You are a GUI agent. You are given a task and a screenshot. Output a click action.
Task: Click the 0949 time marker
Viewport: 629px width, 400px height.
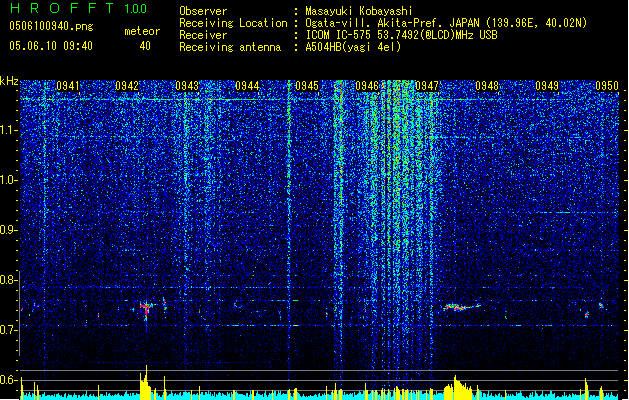point(547,86)
